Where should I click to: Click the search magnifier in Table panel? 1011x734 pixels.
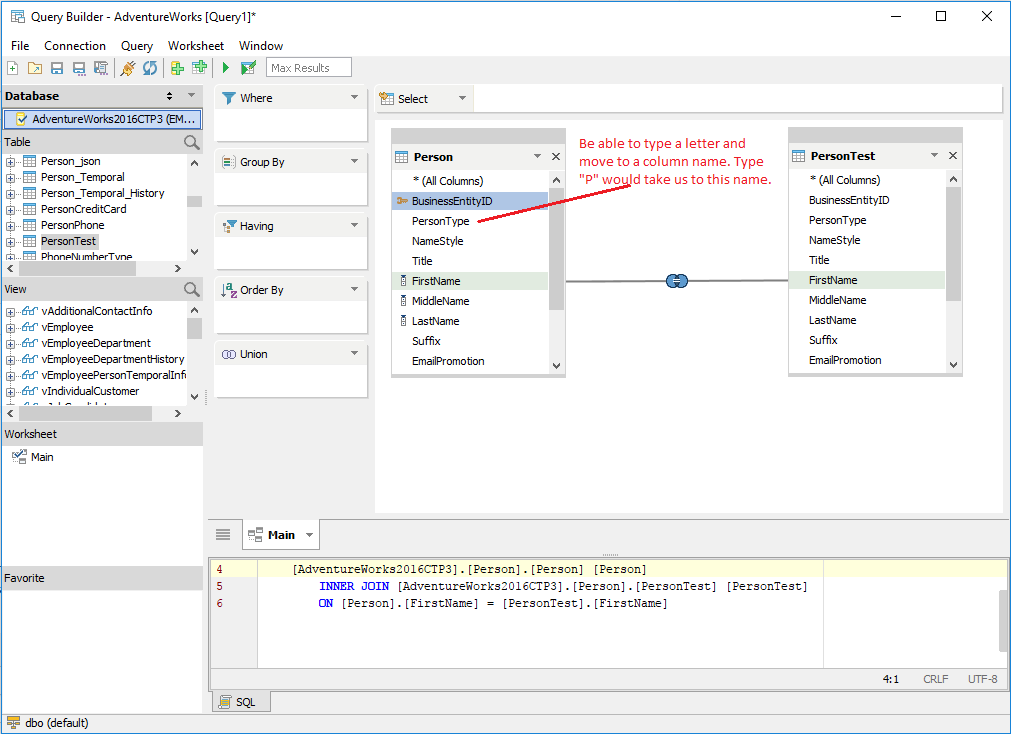(x=191, y=143)
